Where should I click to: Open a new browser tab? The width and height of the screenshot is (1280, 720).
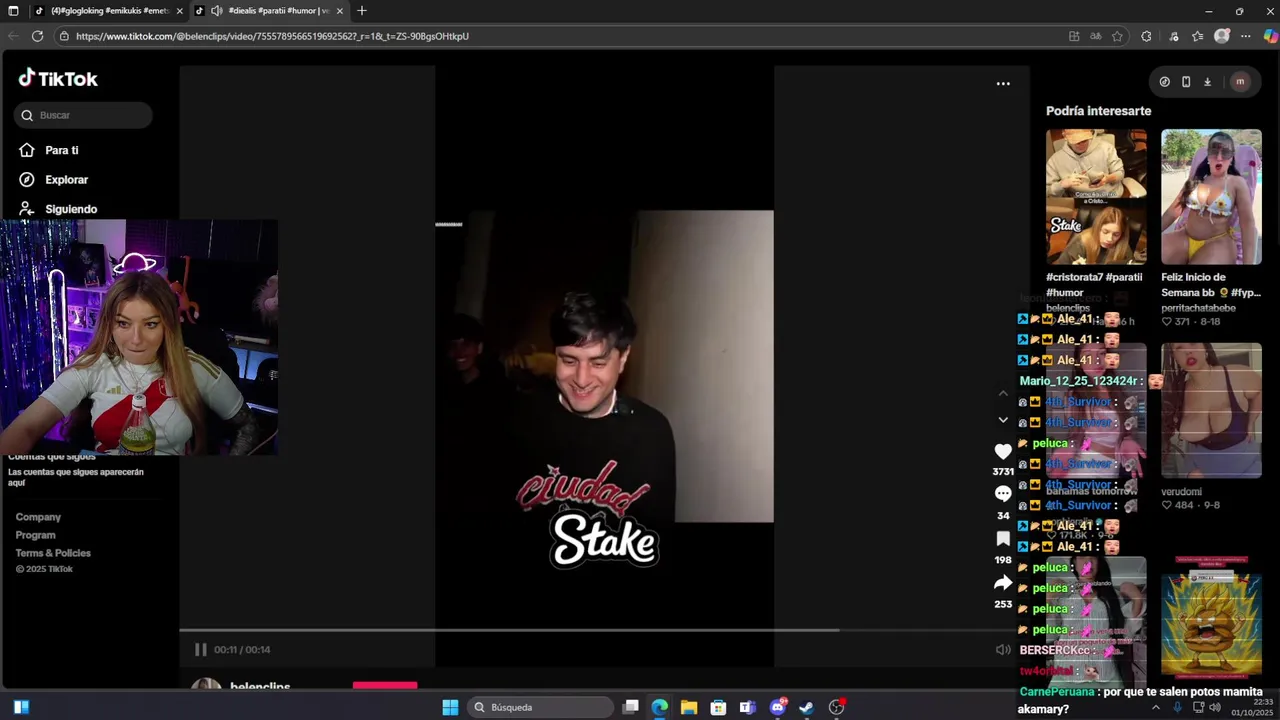[x=362, y=11]
